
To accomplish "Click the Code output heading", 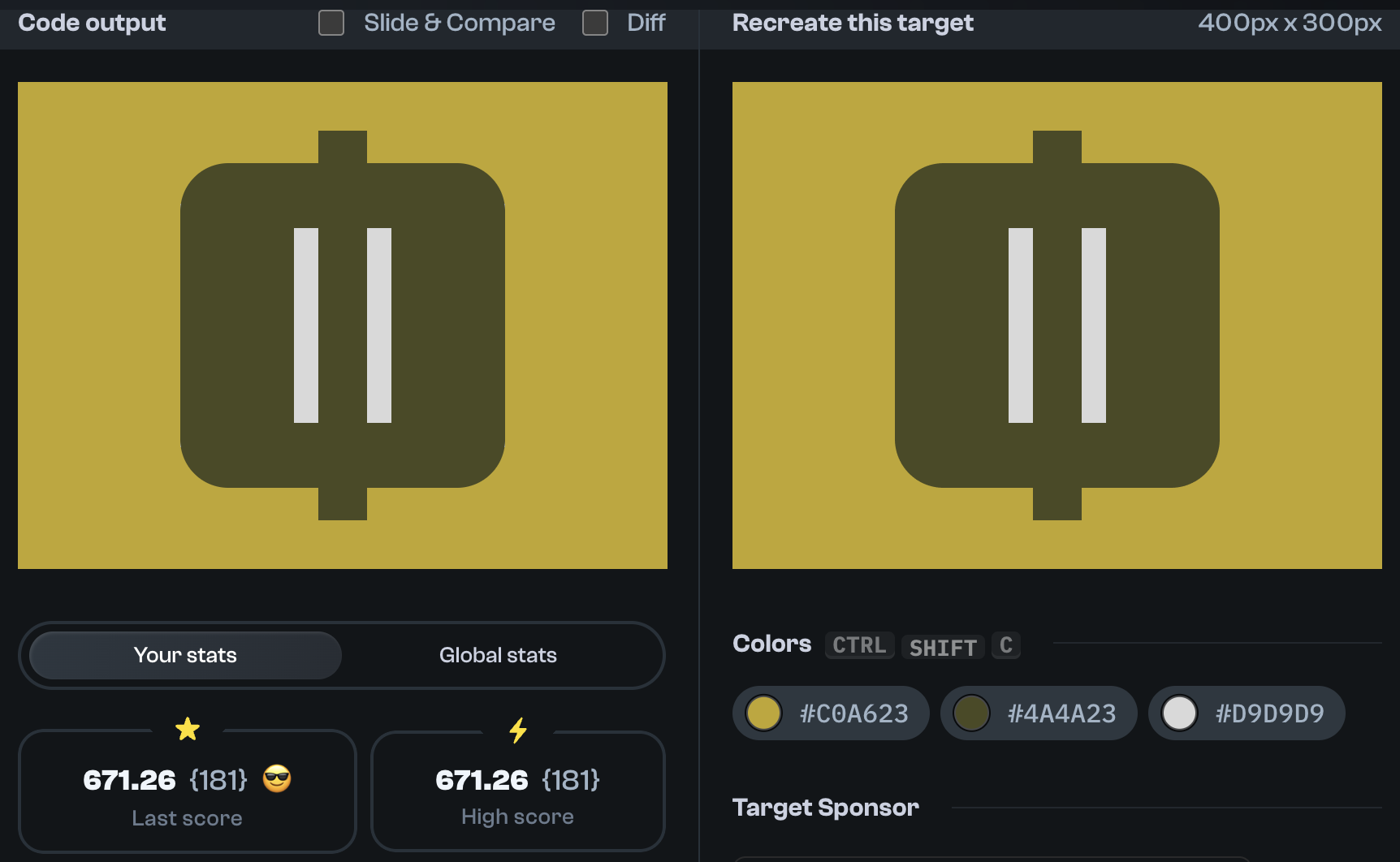I will point(92,23).
